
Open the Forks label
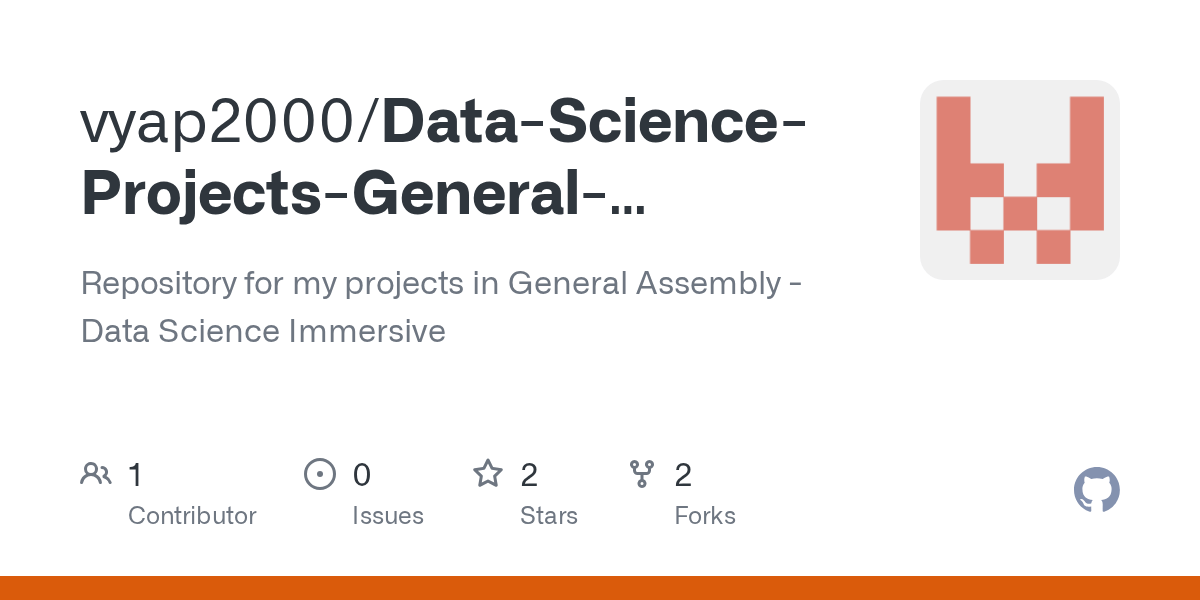(x=704, y=516)
